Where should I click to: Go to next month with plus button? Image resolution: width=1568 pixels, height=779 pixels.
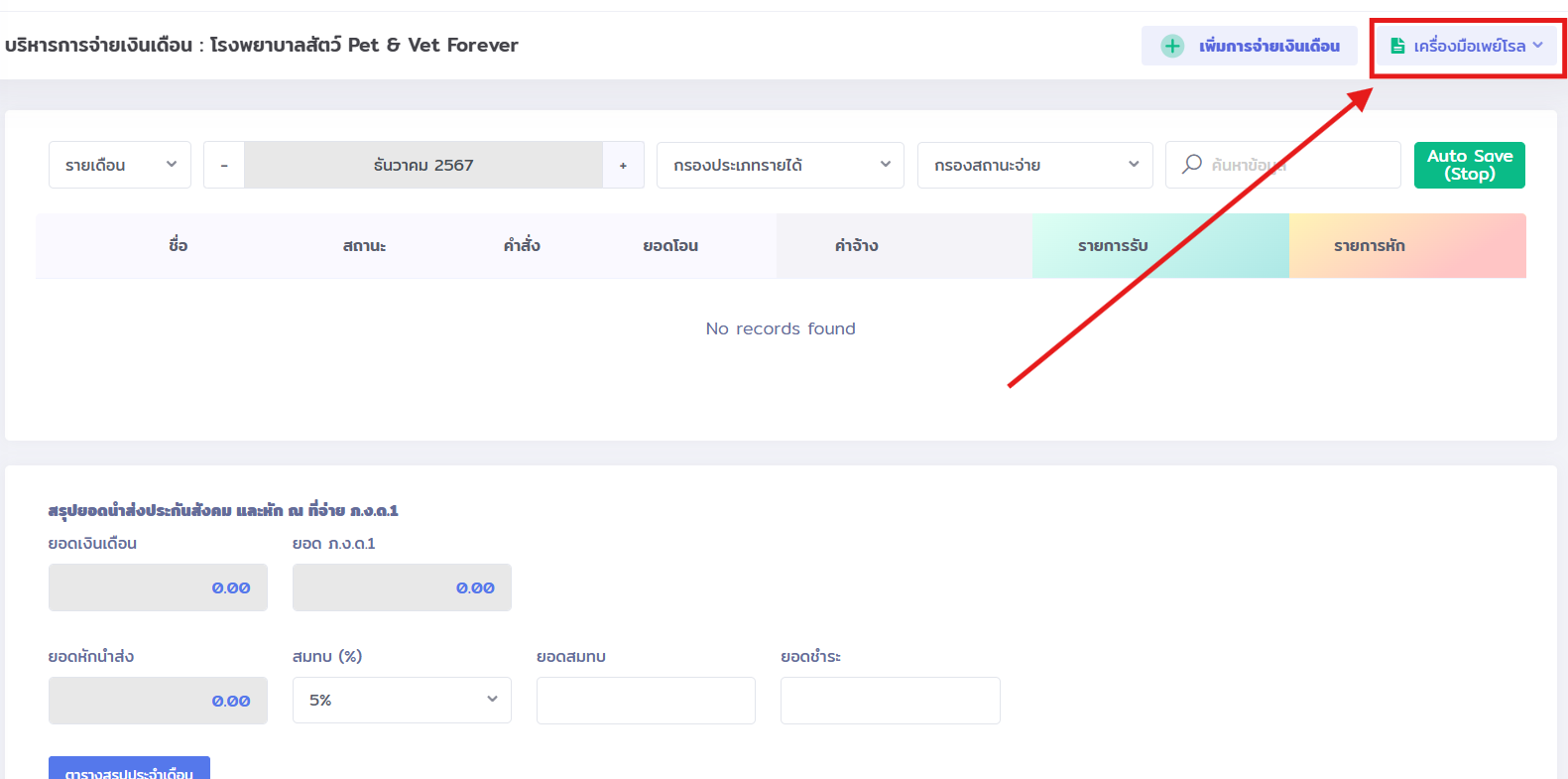[623, 165]
